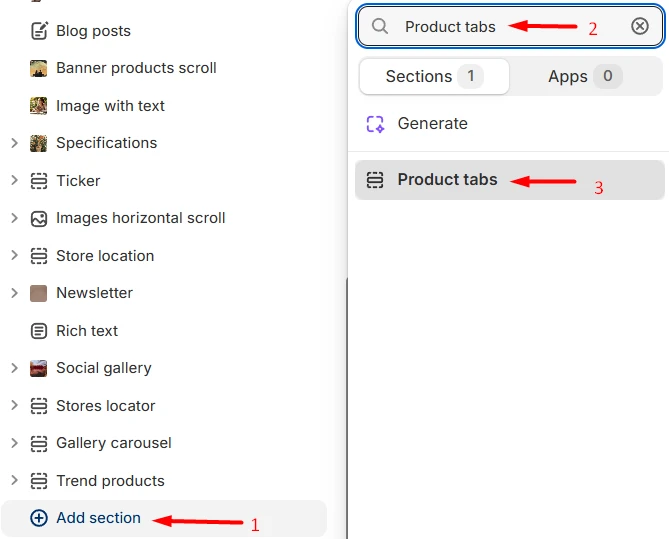Click the Trend products section icon
The width and height of the screenshot is (669, 539).
click(39, 481)
